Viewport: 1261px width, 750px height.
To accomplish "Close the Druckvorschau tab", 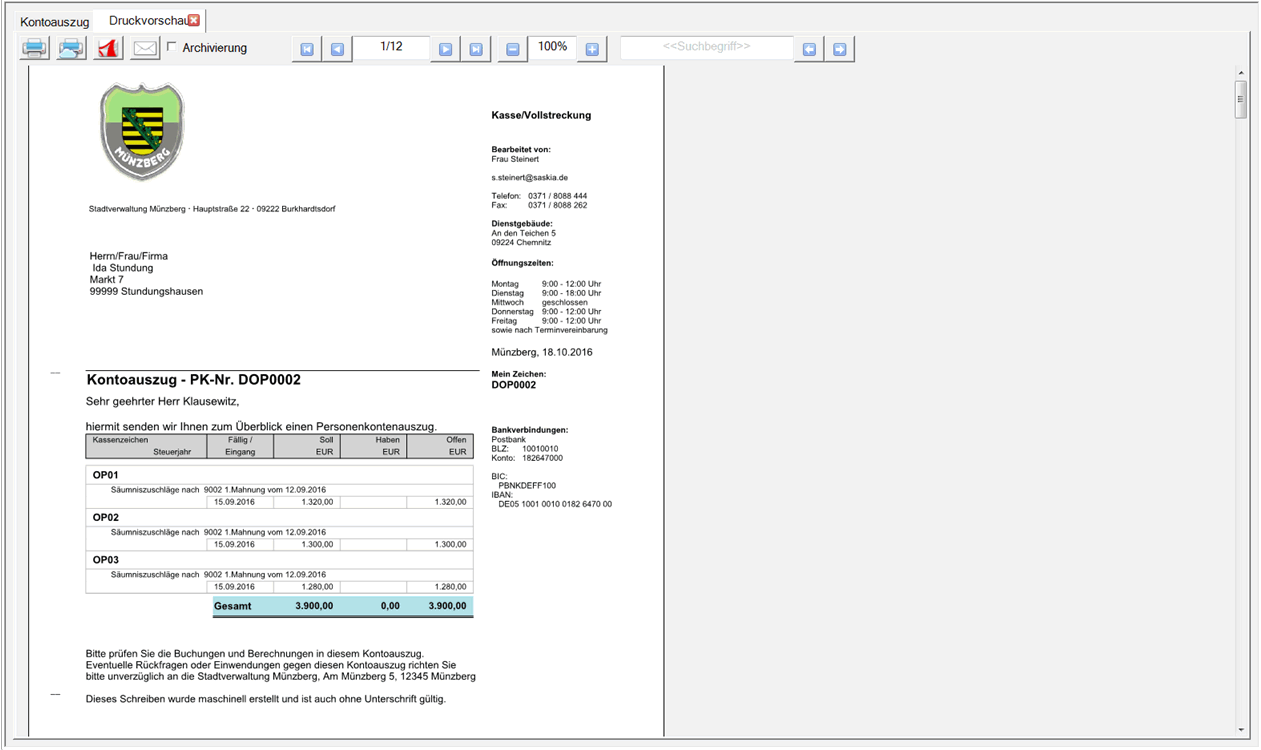I will 194,20.
